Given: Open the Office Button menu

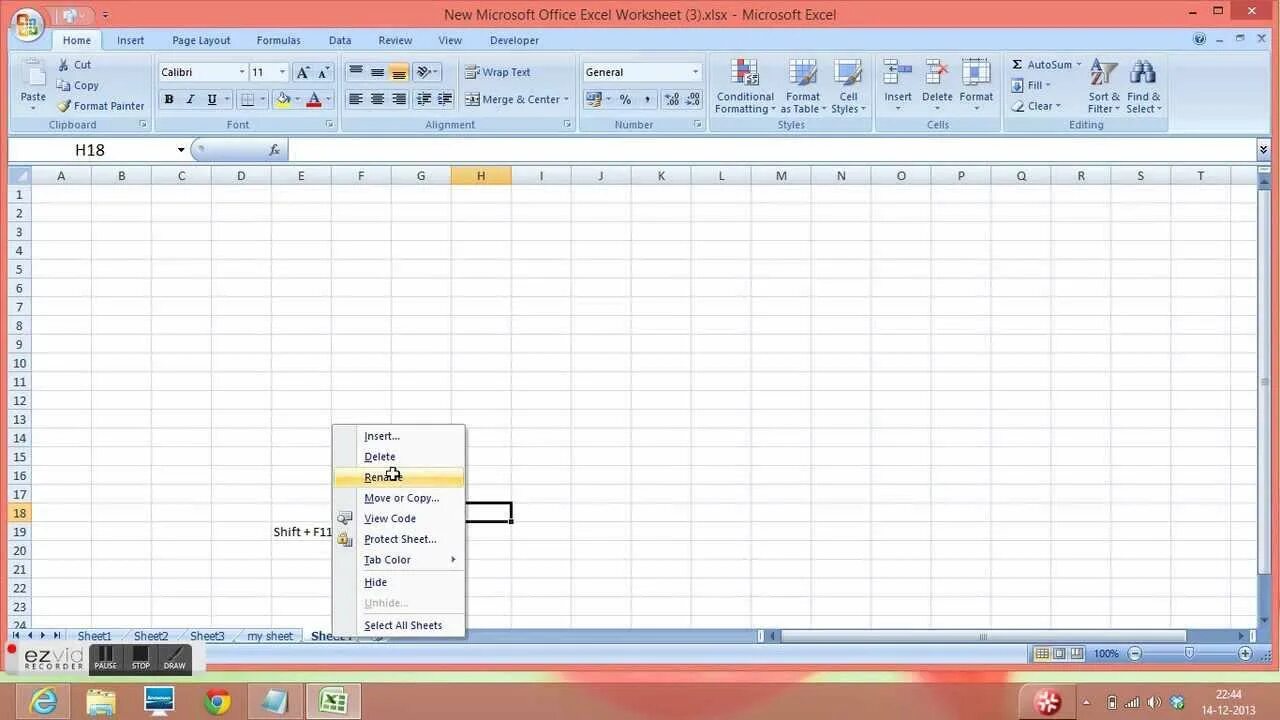Looking at the screenshot, I should tap(27, 24).
